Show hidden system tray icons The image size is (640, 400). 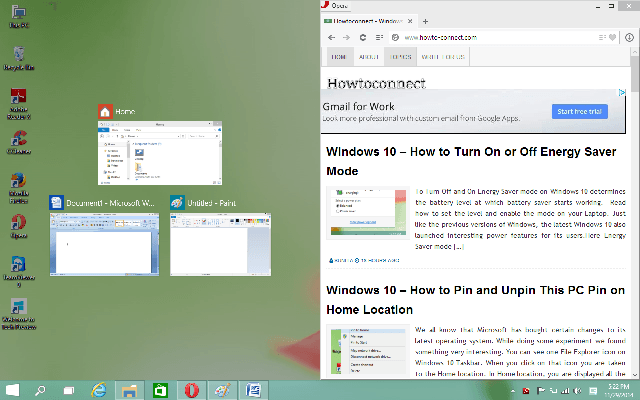coord(513,391)
